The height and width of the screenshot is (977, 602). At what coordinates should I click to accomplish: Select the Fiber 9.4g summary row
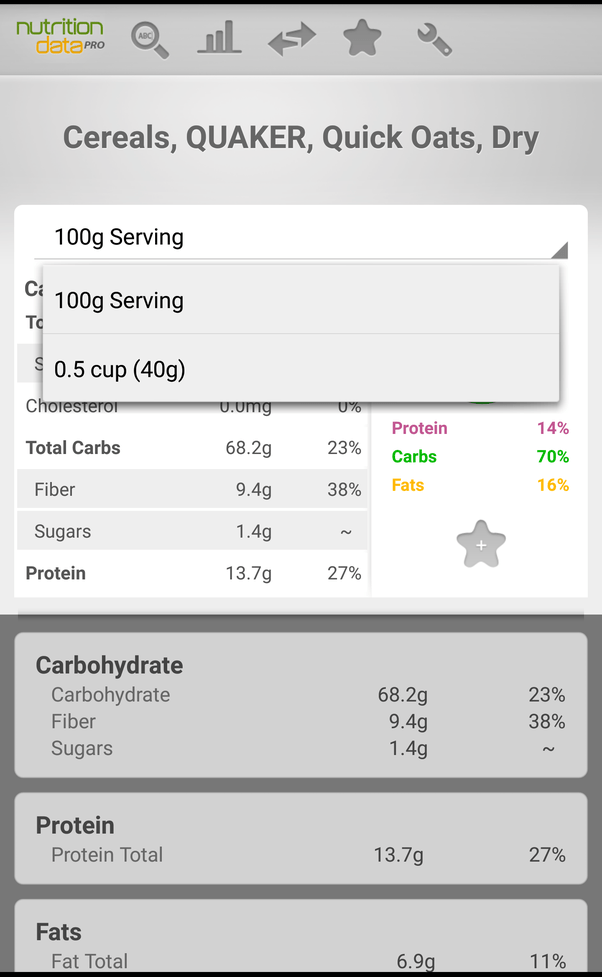point(193,489)
